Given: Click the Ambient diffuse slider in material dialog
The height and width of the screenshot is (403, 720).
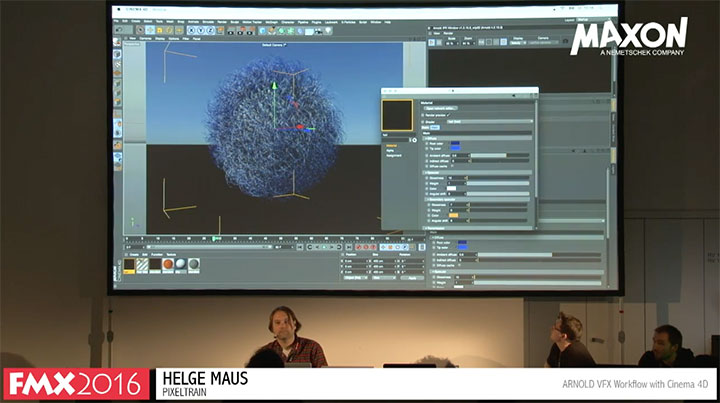Looking at the screenshot, I should 500,156.
